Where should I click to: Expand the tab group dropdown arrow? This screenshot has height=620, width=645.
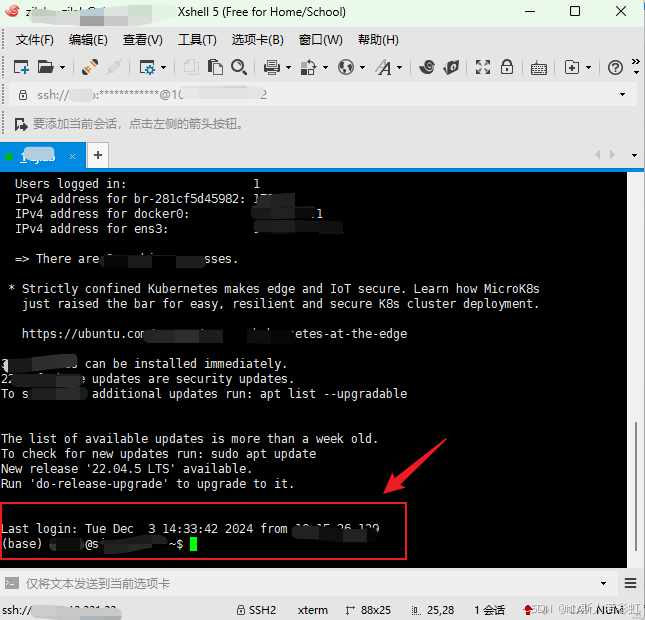coord(589,67)
